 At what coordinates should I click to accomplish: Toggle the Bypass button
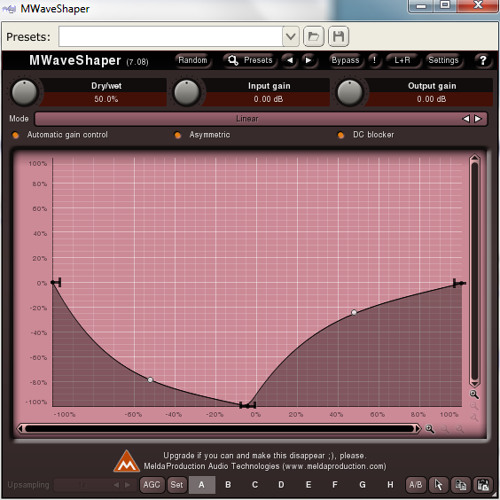345,60
